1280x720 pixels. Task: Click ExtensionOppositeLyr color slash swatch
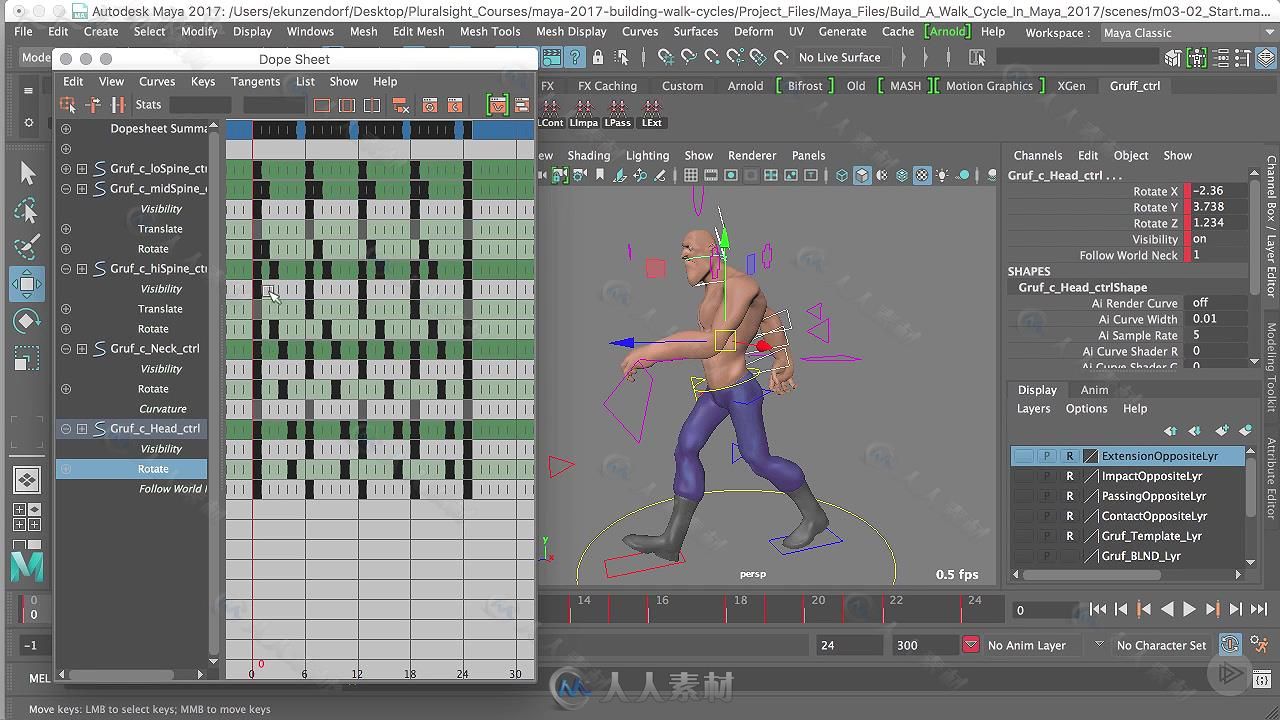1091,456
